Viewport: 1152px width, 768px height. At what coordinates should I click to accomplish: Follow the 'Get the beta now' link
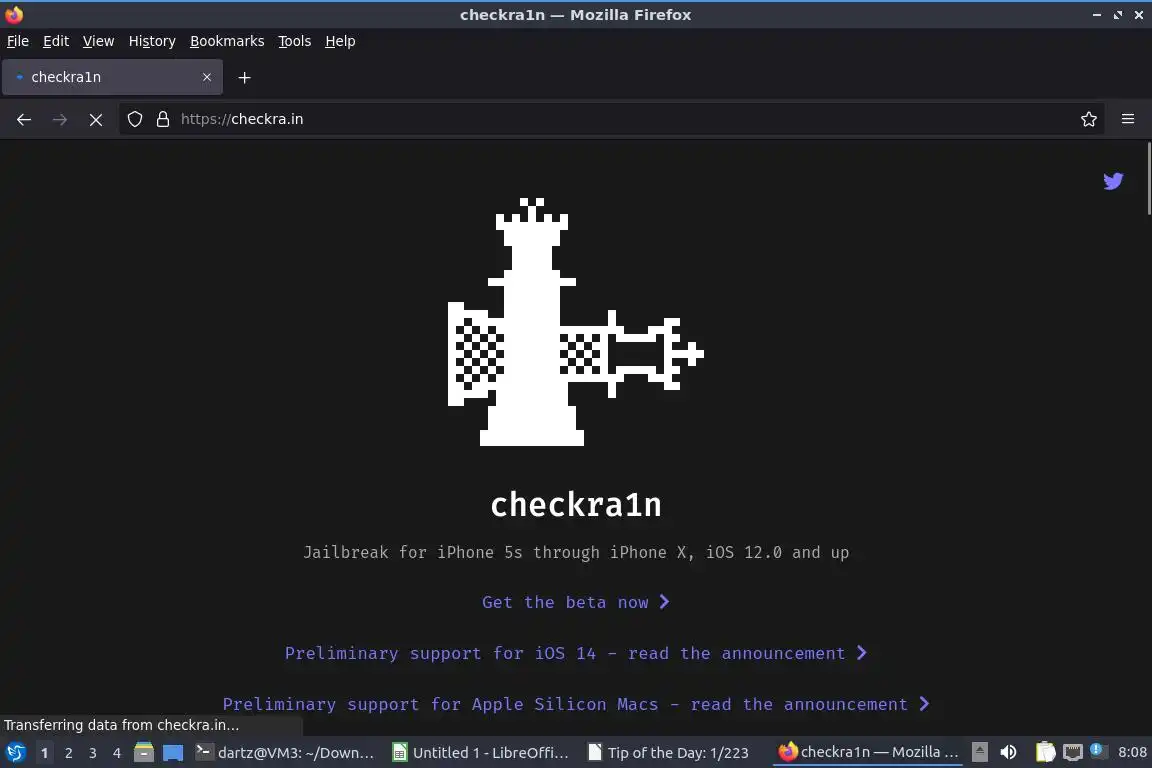tap(575, 603)
